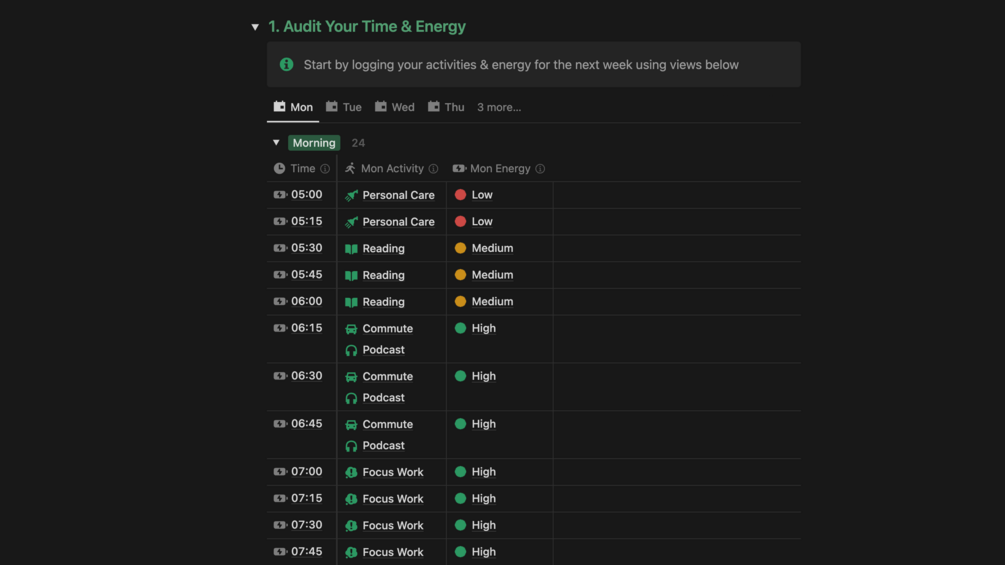The image size is (1005, 565).
Task: Click the 06:30 time cell
Action: click(306, 376)
